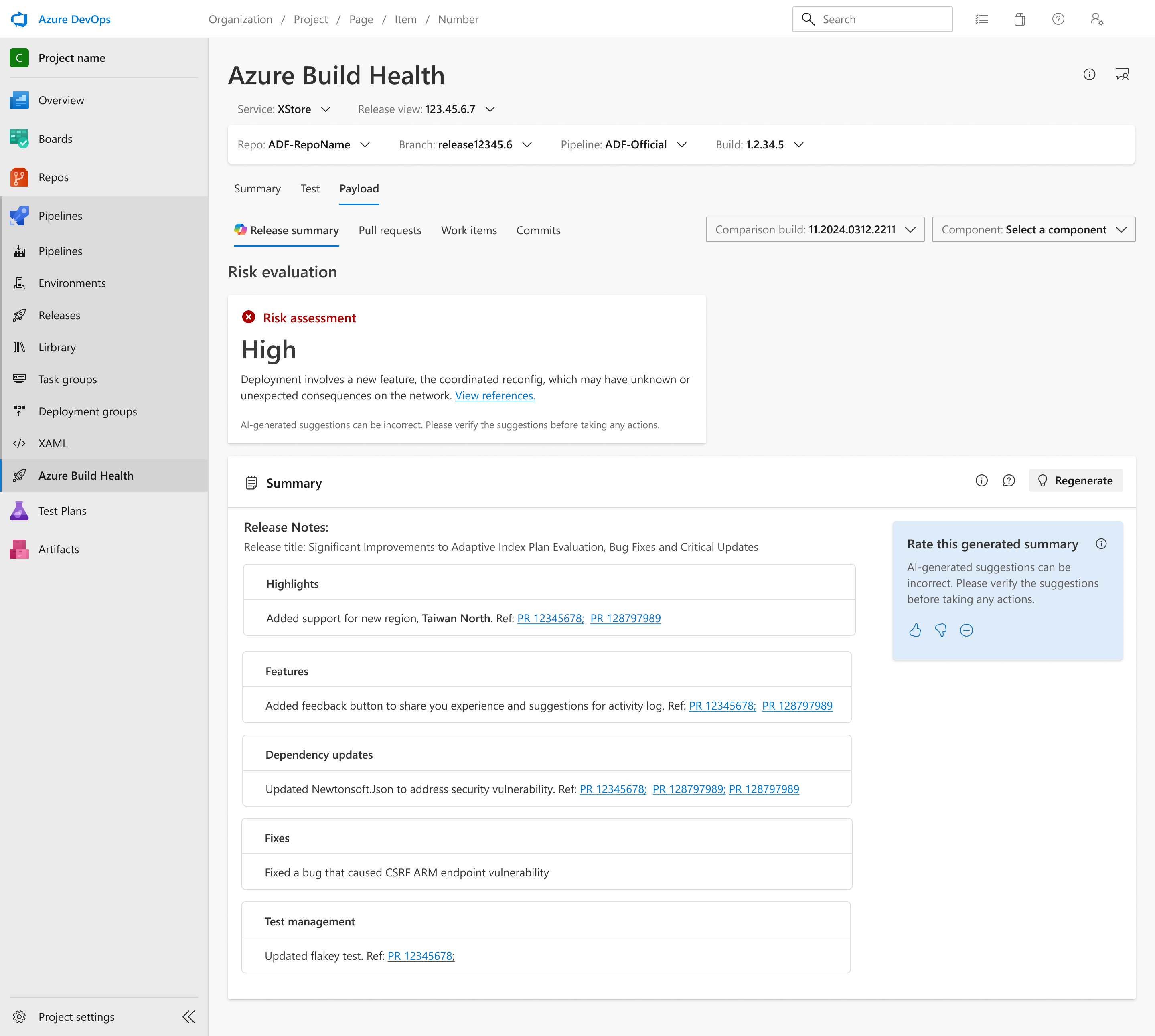Open the Commits sub-tab
The width and height of the screenshot is (1155, 1036).
tap(539, 231)
